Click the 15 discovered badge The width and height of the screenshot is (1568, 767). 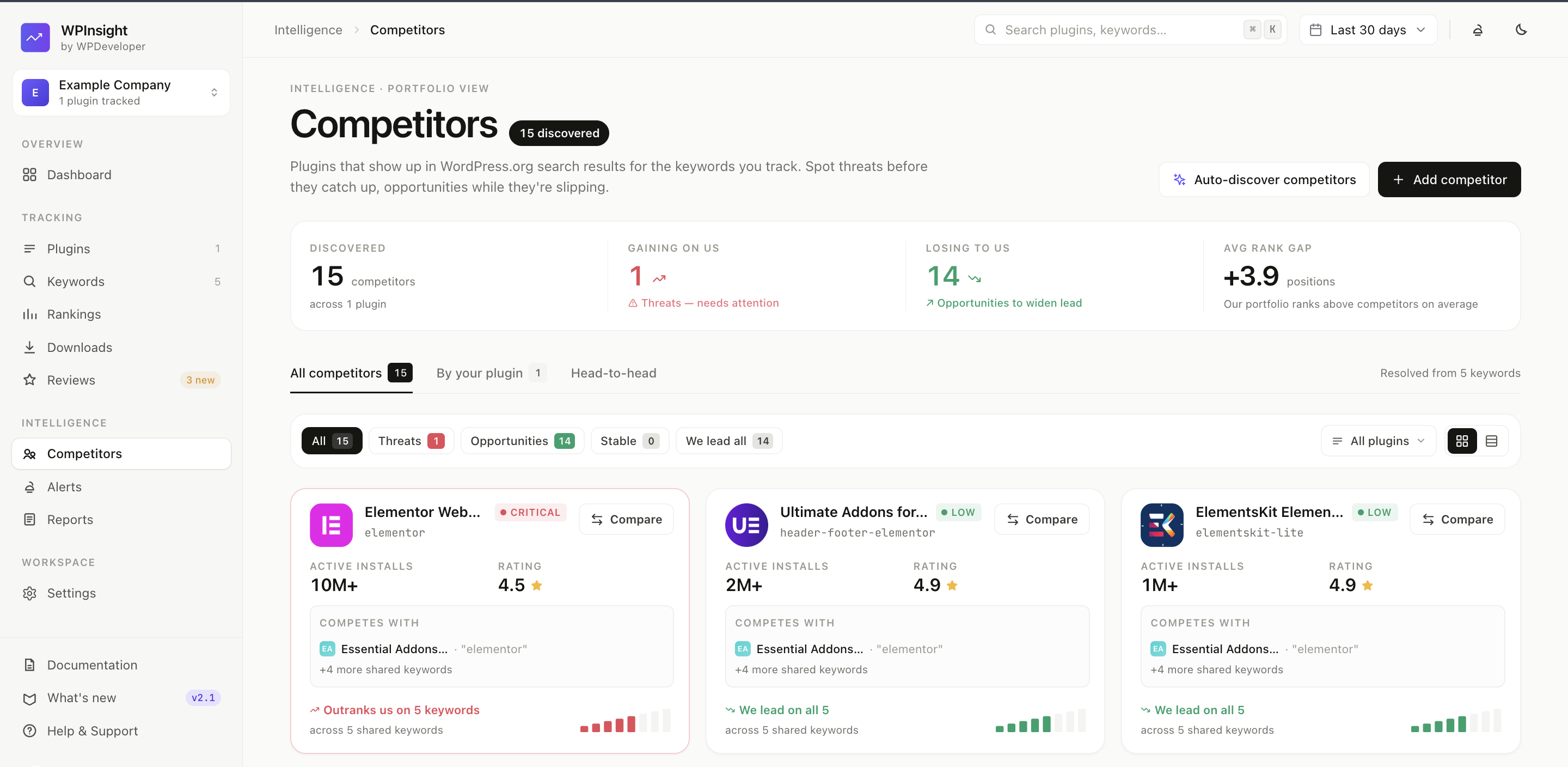pos(559,133)
